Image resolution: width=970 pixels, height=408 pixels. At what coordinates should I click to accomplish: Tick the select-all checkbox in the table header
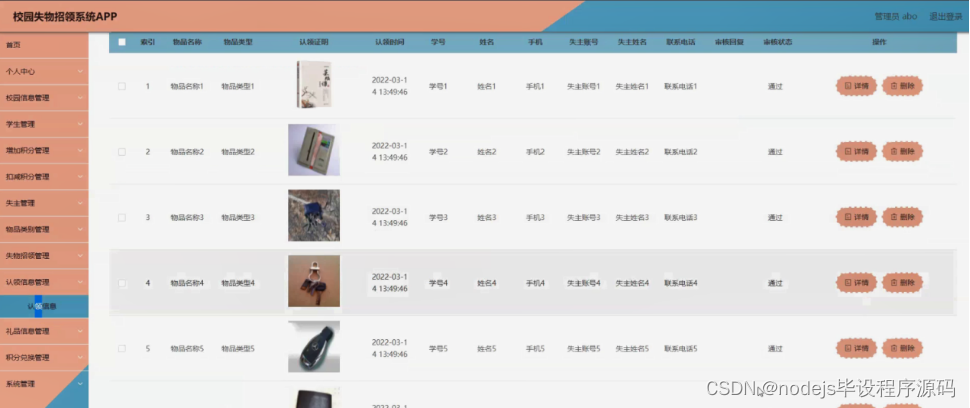coord(122,42)
